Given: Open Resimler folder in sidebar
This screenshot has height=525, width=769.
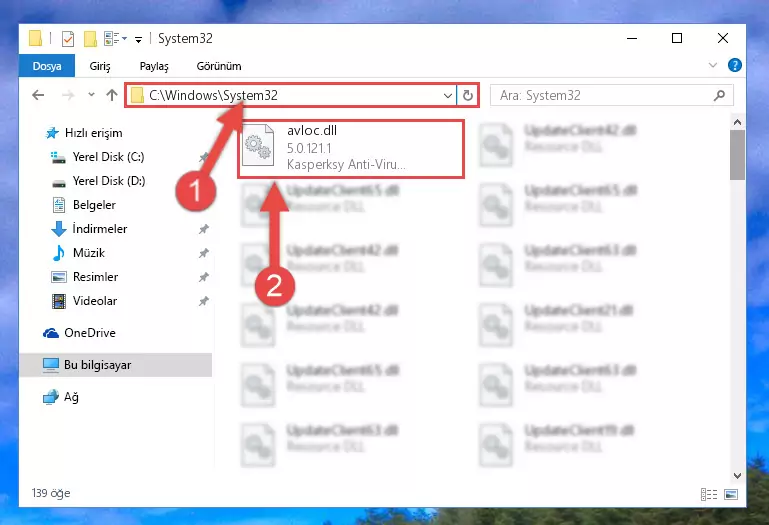Looking at the screenshot, I should pos(95,277).
